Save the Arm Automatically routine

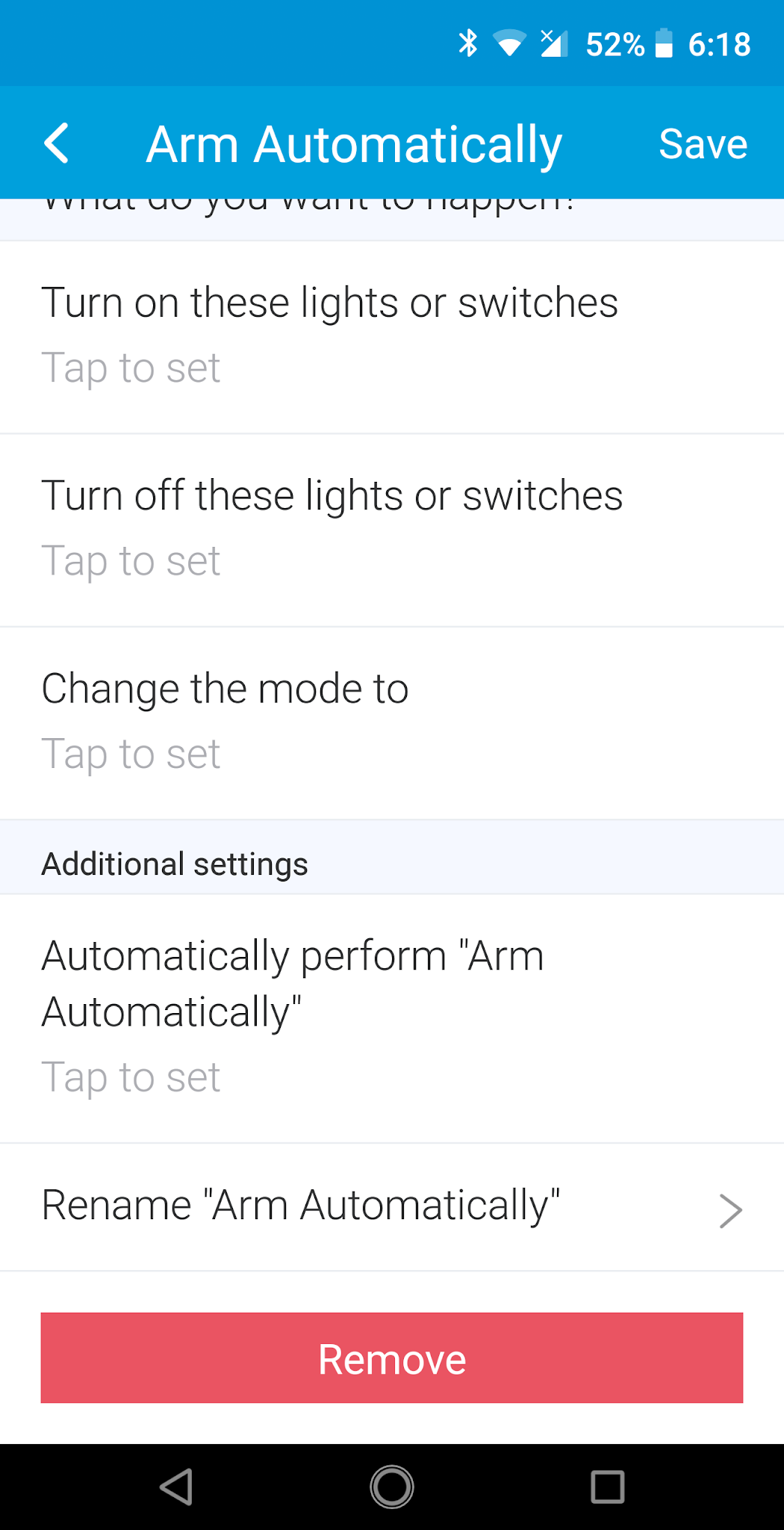703,143
